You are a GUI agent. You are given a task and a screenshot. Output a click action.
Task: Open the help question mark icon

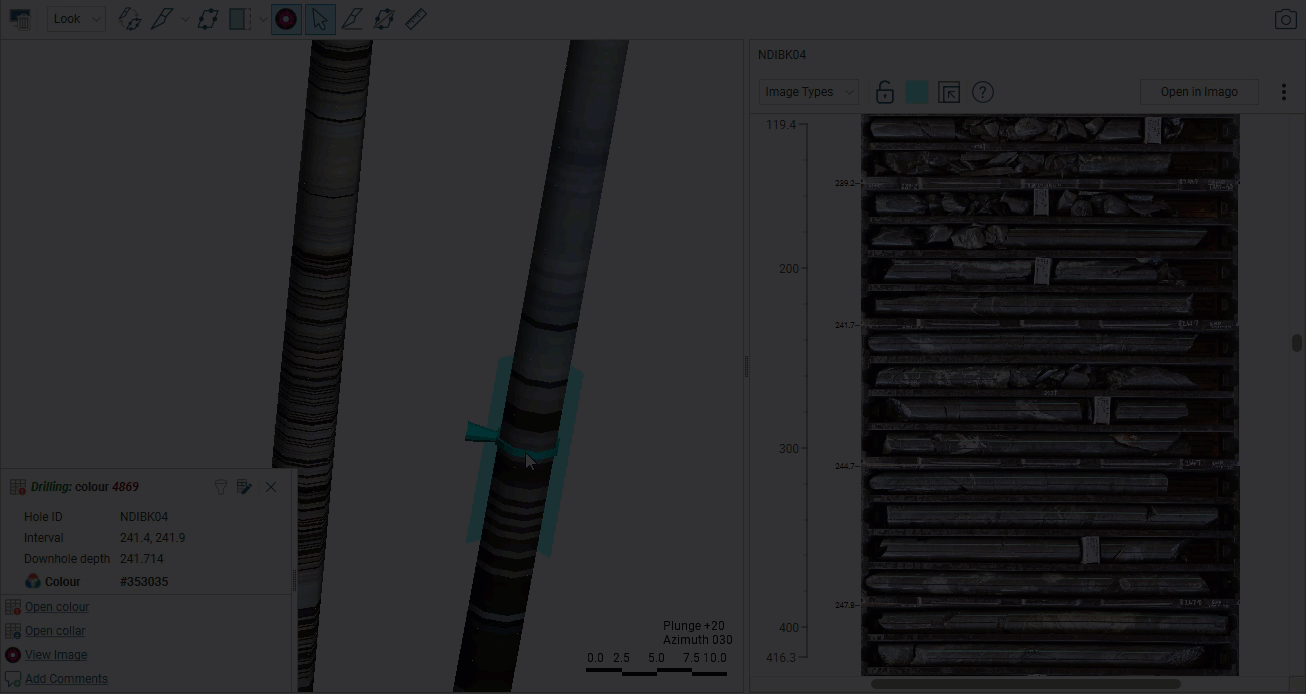pyautogui.click(x=983, y=92)
